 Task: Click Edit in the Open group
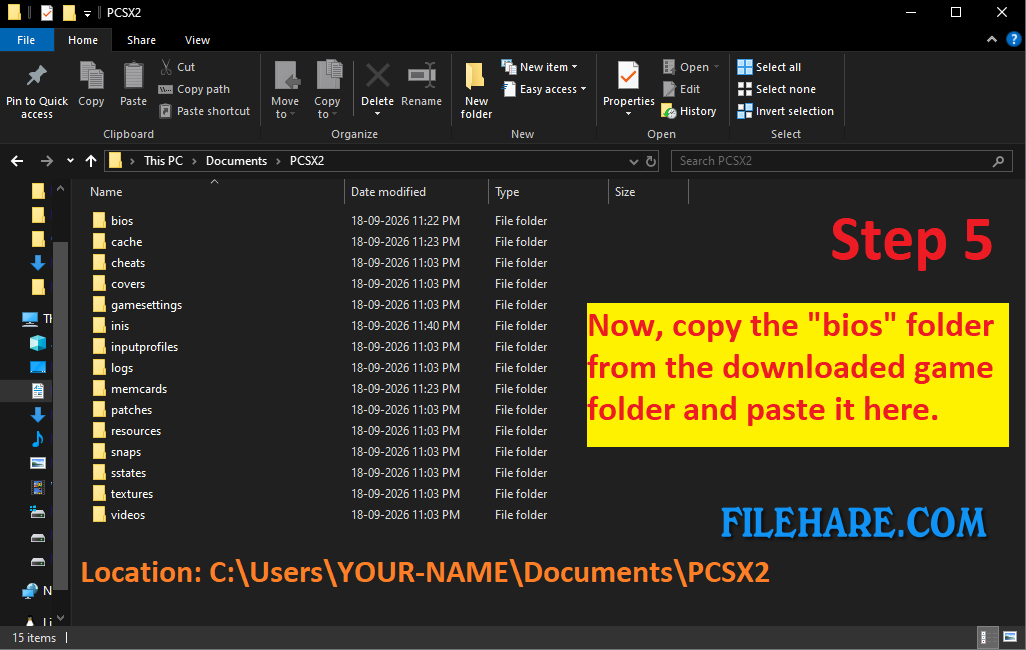(681, 89)
